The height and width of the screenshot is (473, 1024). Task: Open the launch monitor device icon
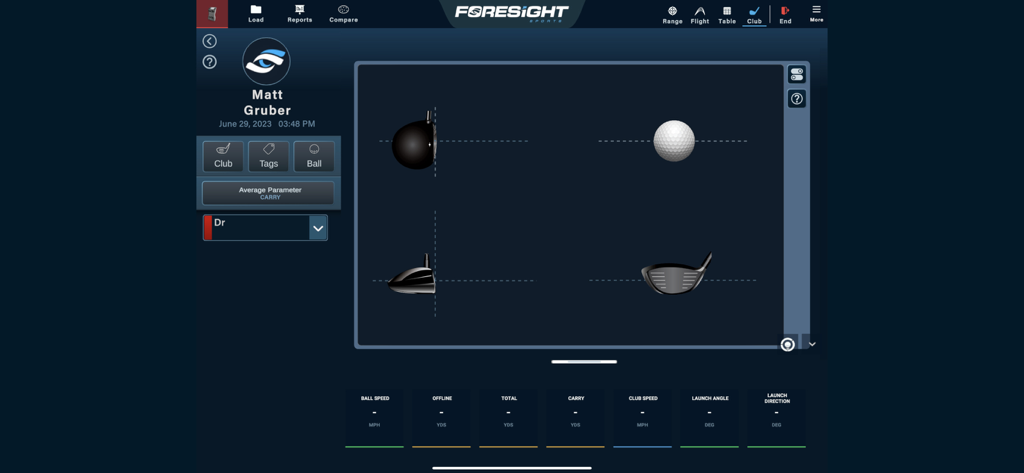[x=212, y=14]
